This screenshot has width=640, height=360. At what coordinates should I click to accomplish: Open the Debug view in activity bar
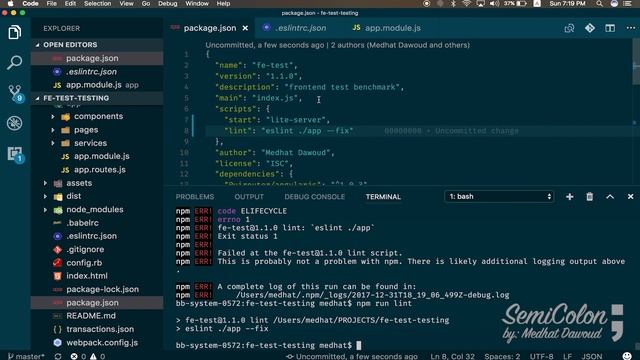pos(15,123)
